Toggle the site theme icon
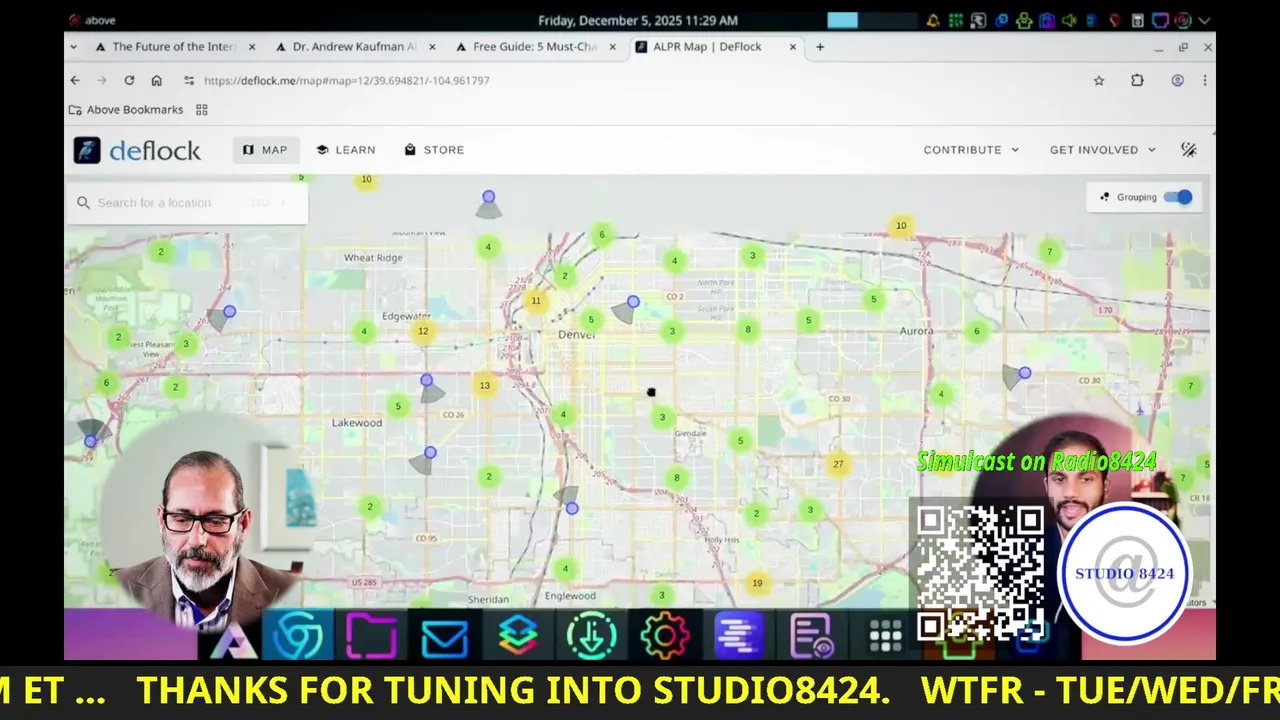Viewport: 1280px width, 720px height. click(1189, 150)
